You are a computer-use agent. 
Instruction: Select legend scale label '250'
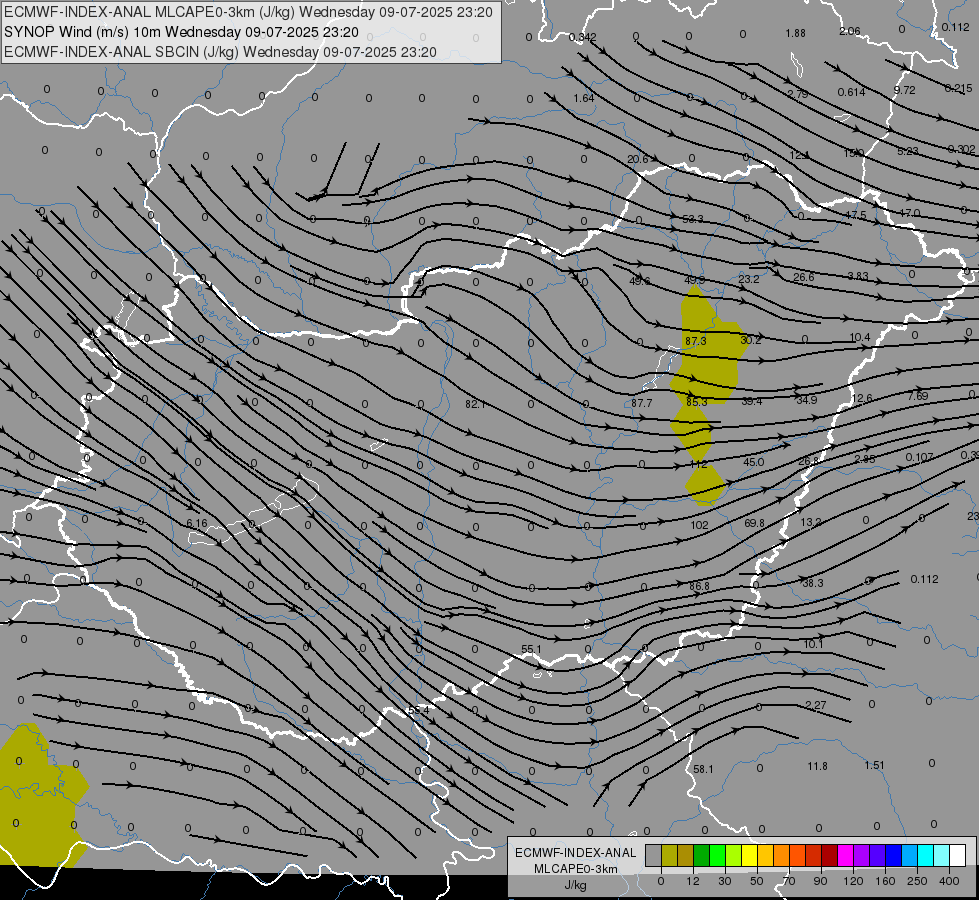tap(917, 881)
